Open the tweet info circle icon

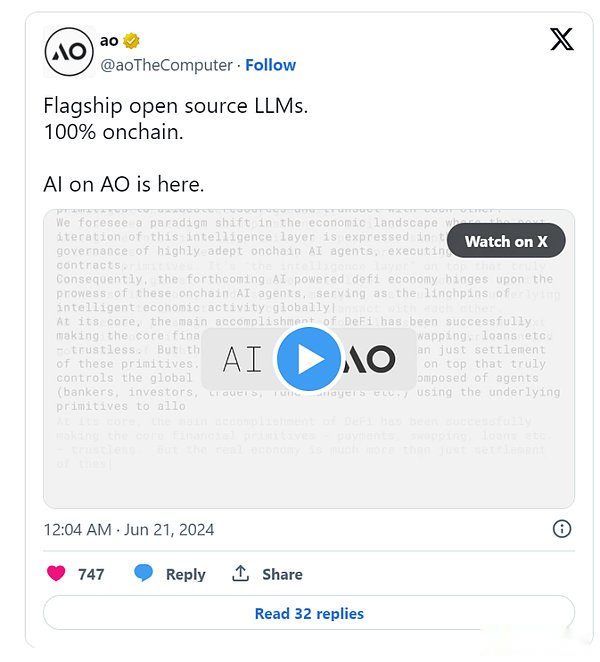(x=562, y=529)
